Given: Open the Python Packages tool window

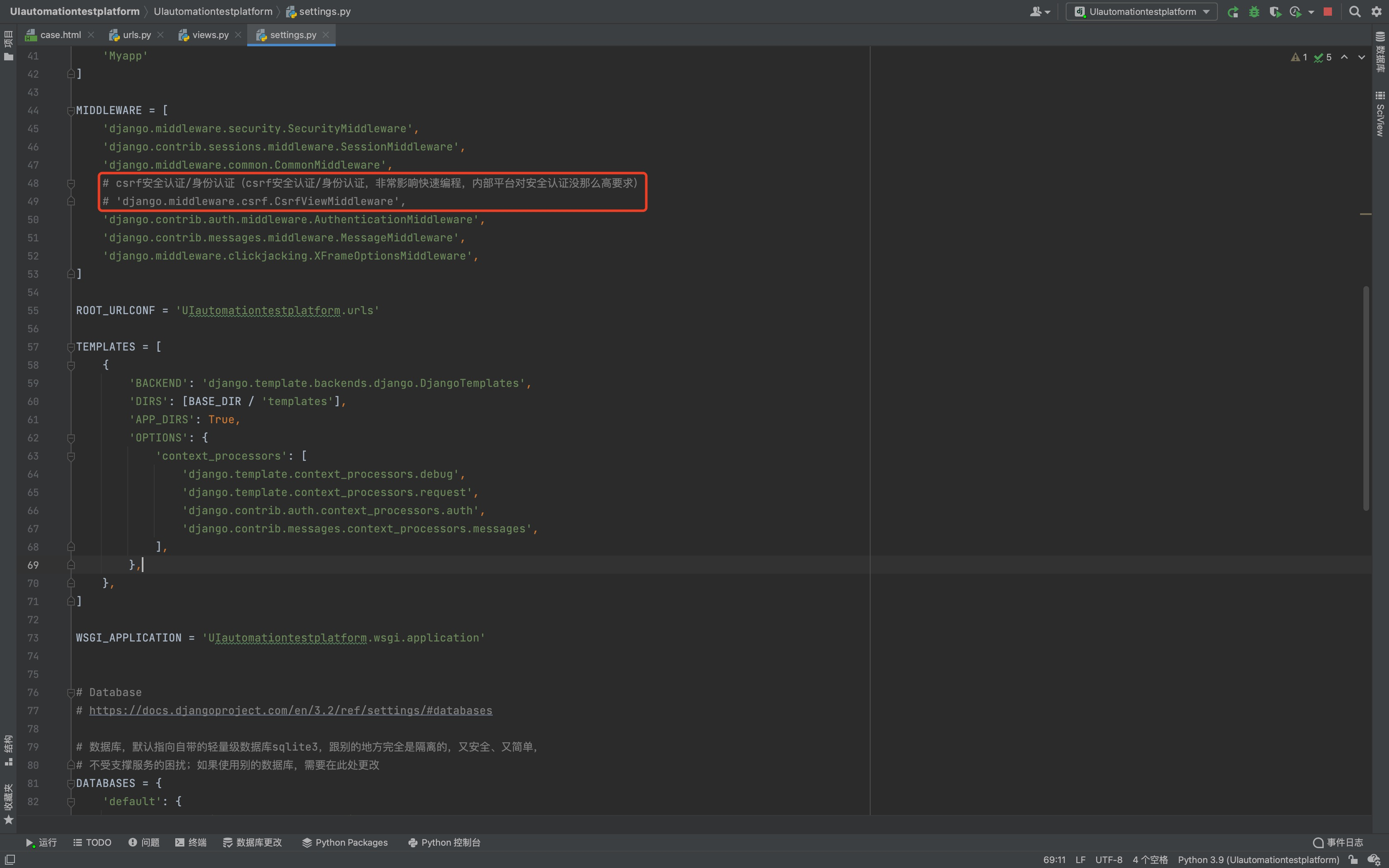Looking at the screenshot, I should coord(345,842).
